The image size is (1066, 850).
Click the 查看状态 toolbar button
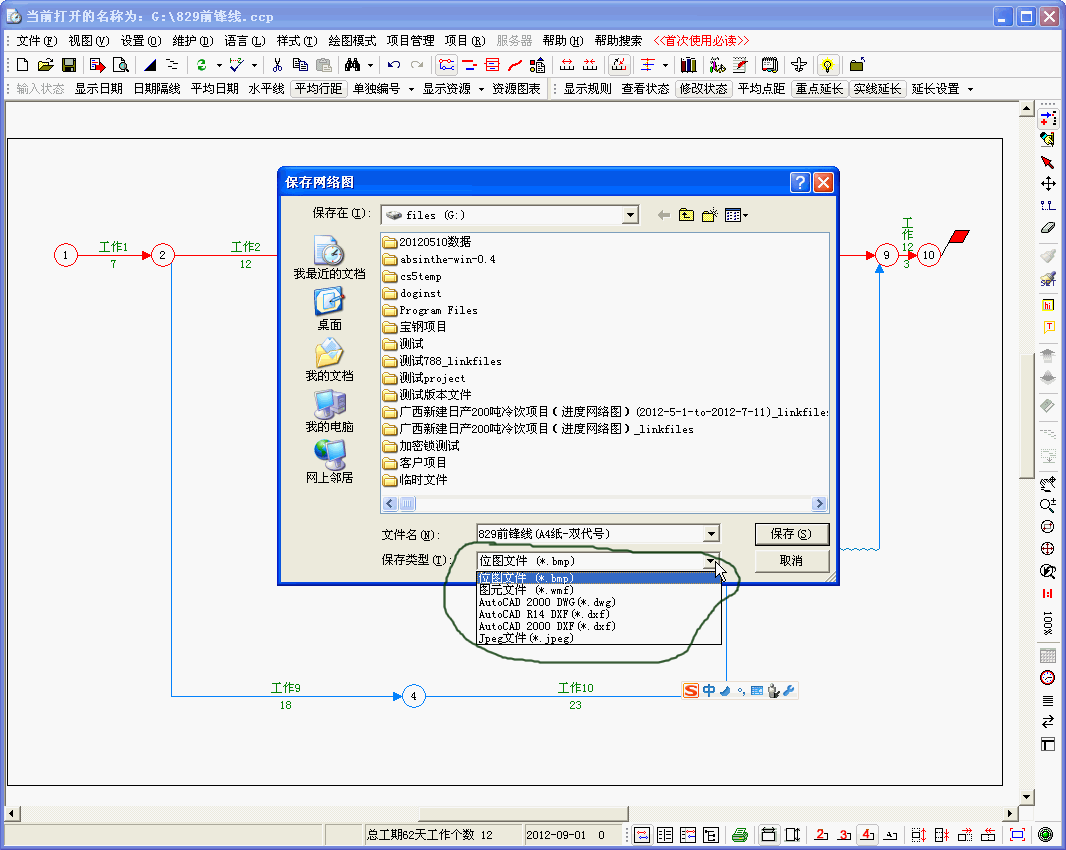645,89
